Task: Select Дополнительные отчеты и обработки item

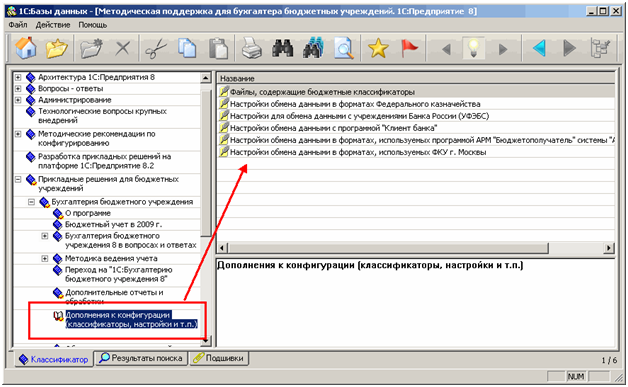Action: 114,296
